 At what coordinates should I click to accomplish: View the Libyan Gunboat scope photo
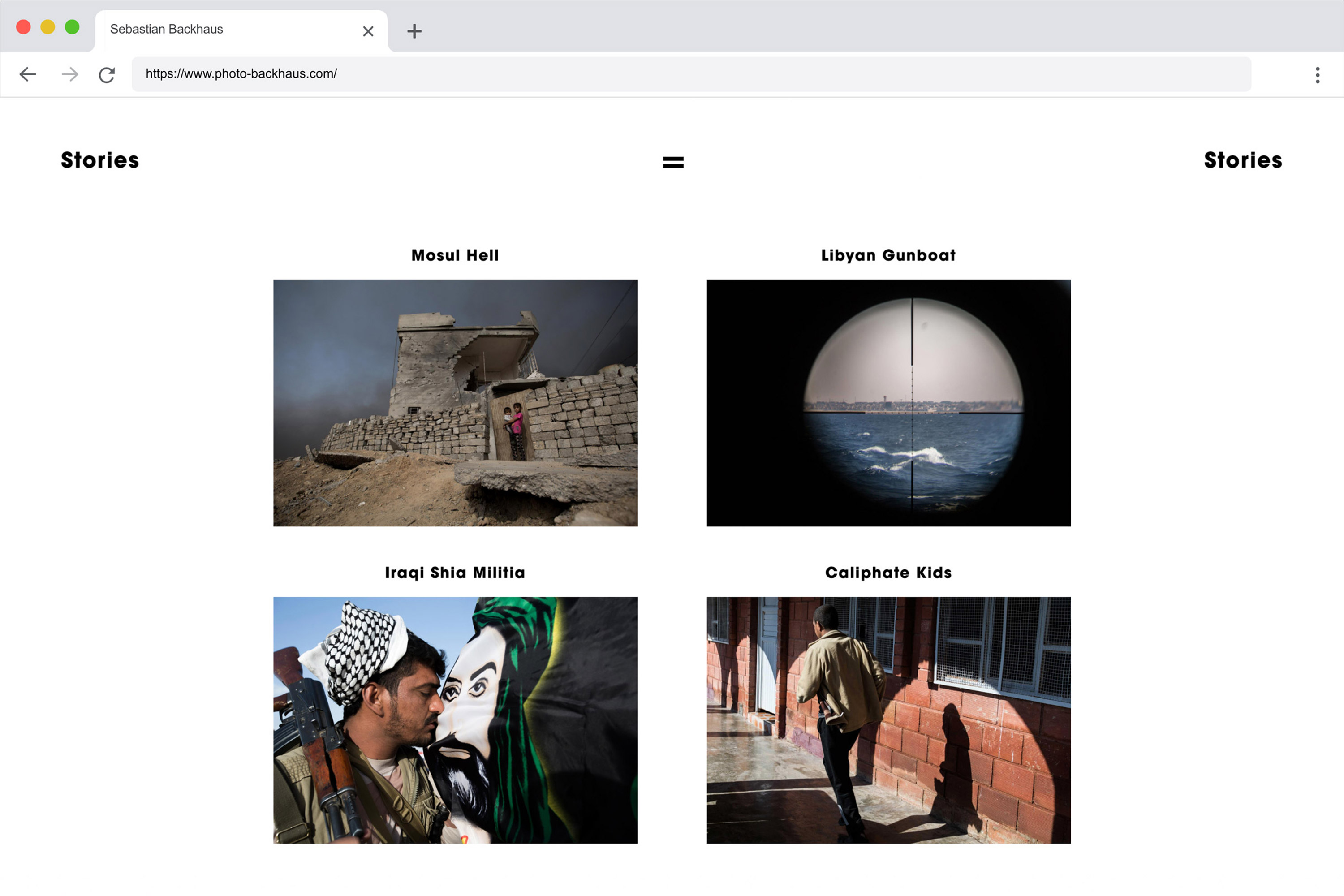[x=888, y=403]
